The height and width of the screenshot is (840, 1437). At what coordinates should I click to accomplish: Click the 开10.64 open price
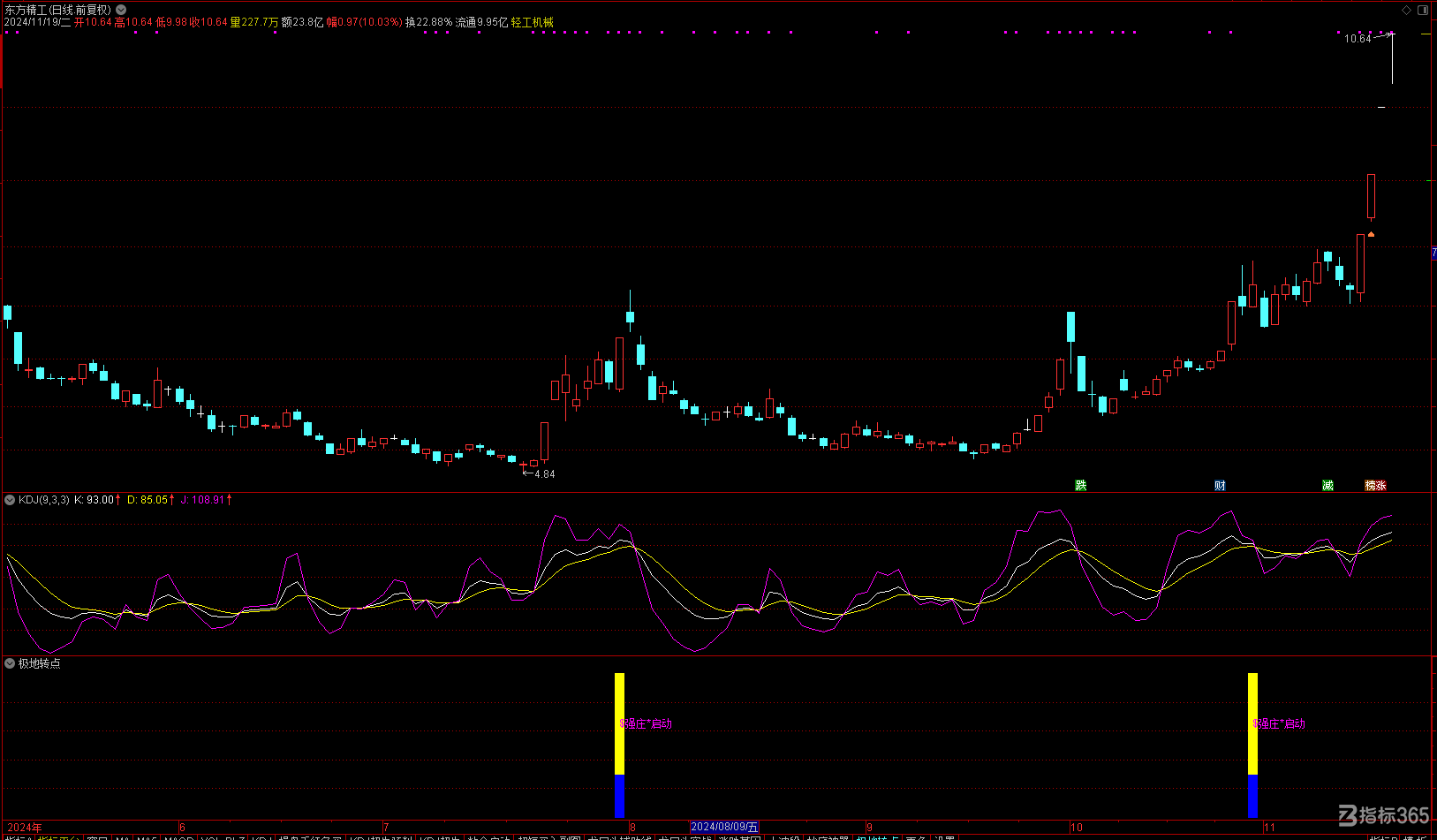click(93, 22)
